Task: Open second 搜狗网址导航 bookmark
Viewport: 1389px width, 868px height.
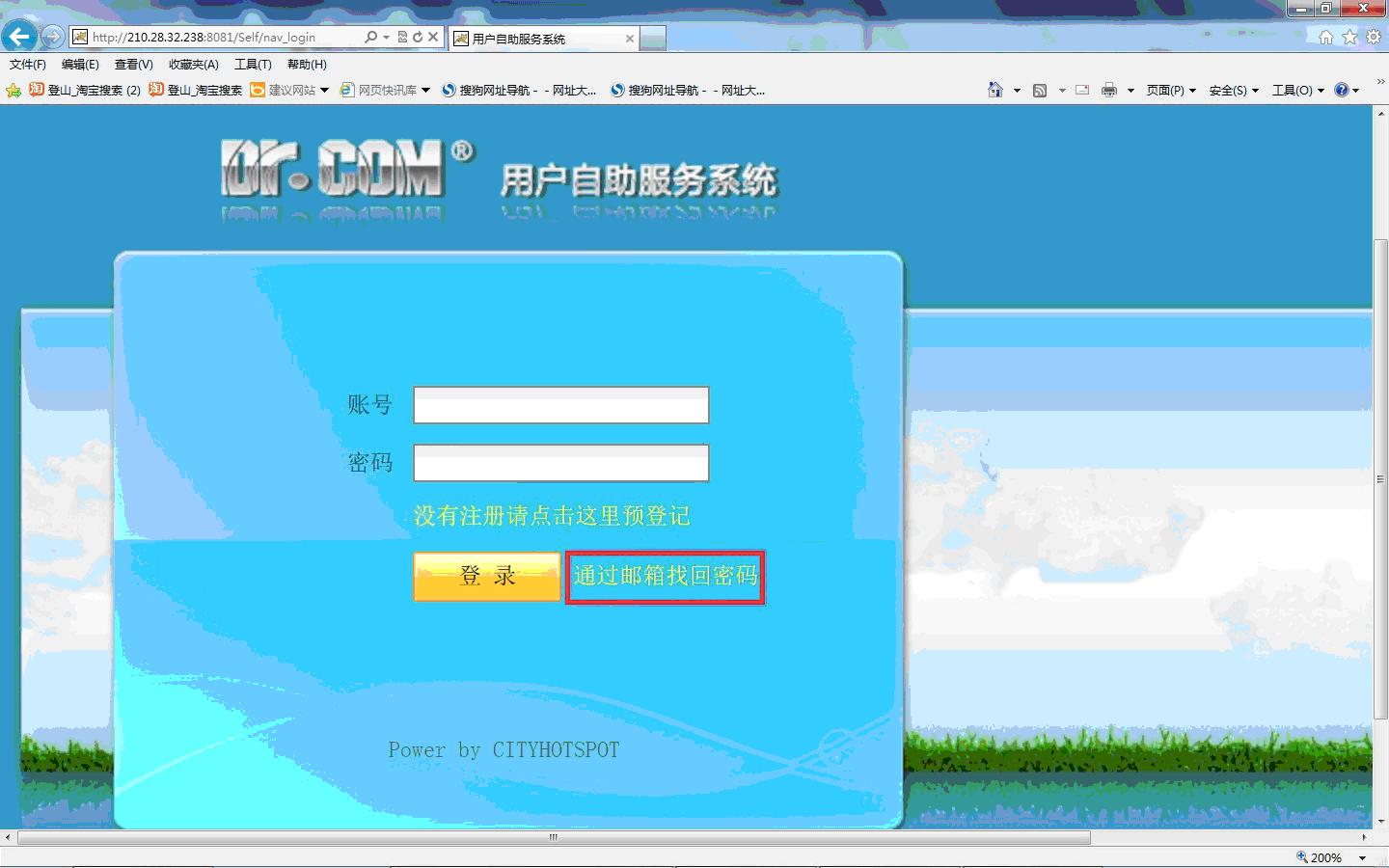Action: pyautogui.click(x=688, y=91)
